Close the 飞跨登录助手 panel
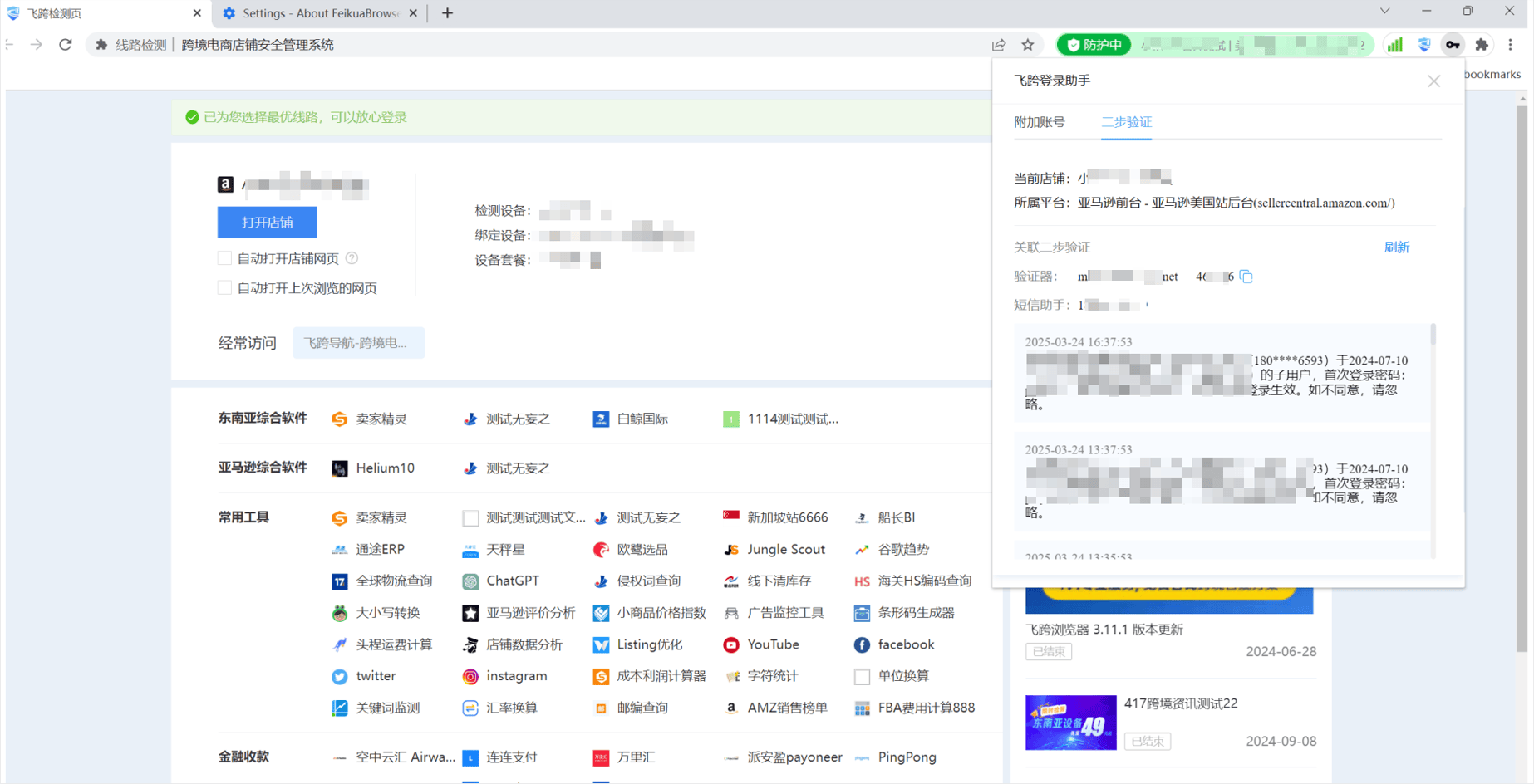This screenshot has height=784, width=1534. 1433,81
